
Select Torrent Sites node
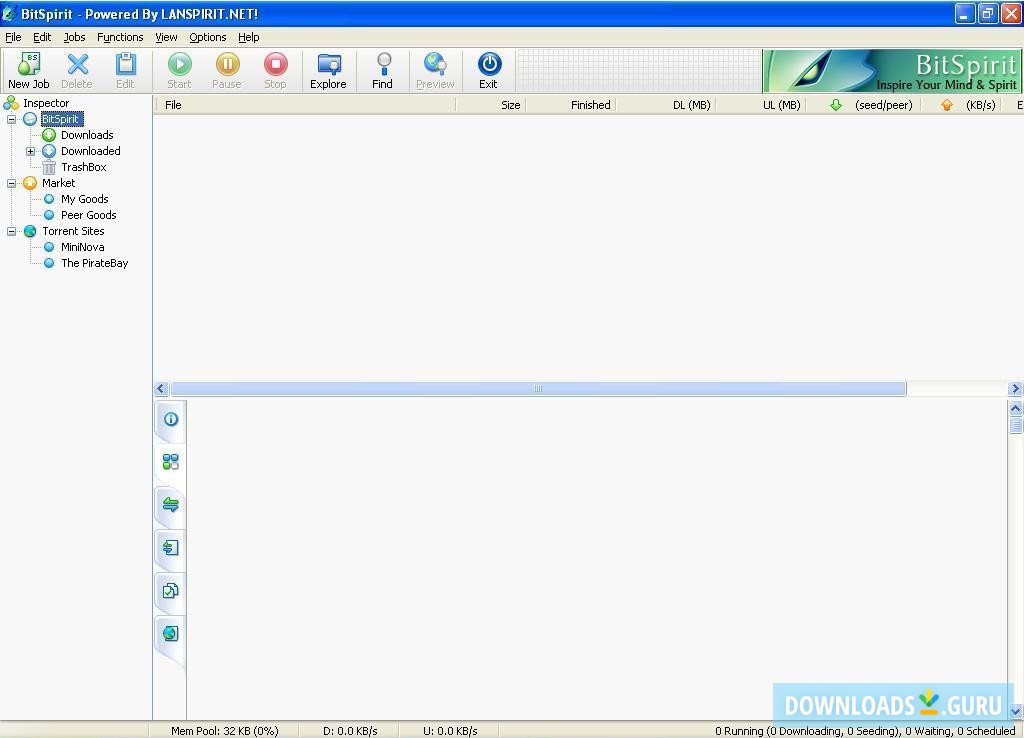[x=73, y=231]
